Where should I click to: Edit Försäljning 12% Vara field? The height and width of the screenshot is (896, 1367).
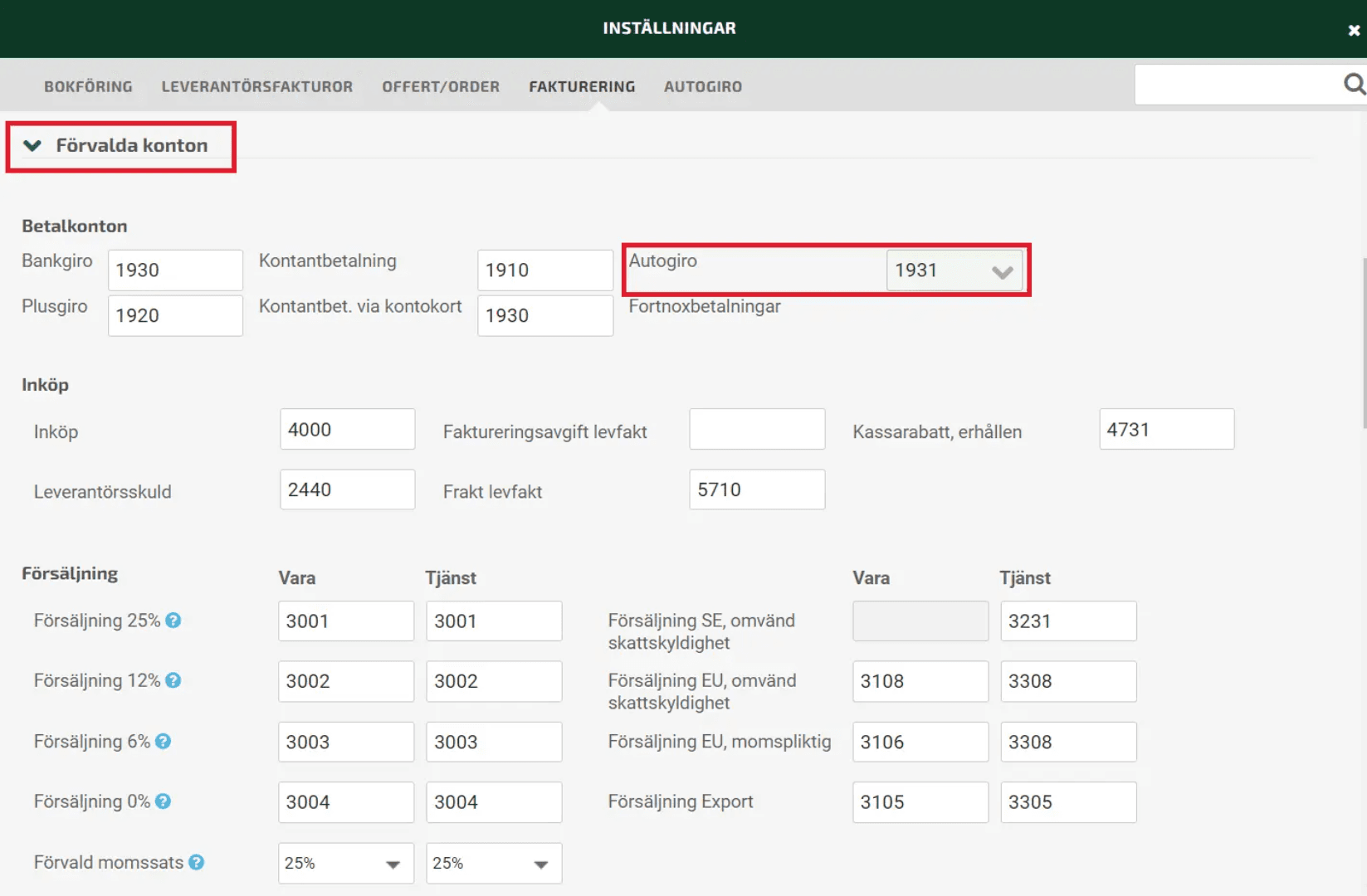(x=346, y=681)
